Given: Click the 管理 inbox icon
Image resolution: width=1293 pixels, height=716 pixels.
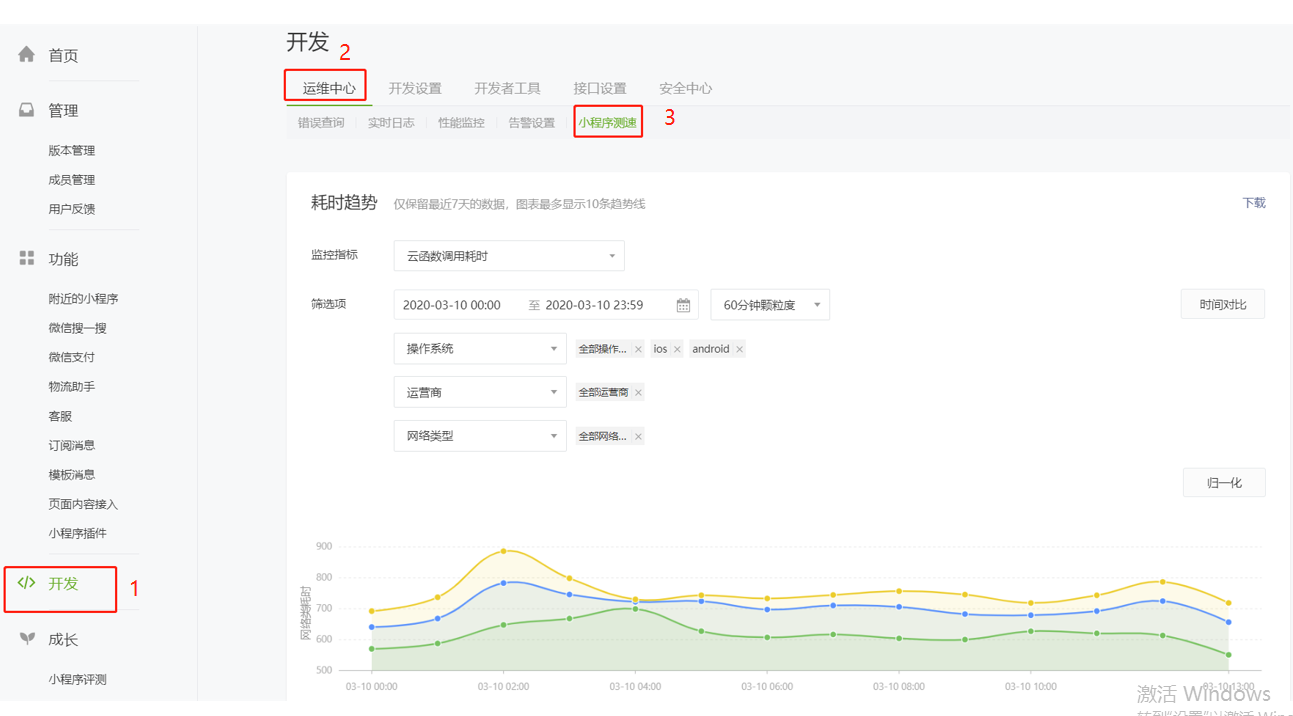Looking at the screenshot, I should (27, 110).
